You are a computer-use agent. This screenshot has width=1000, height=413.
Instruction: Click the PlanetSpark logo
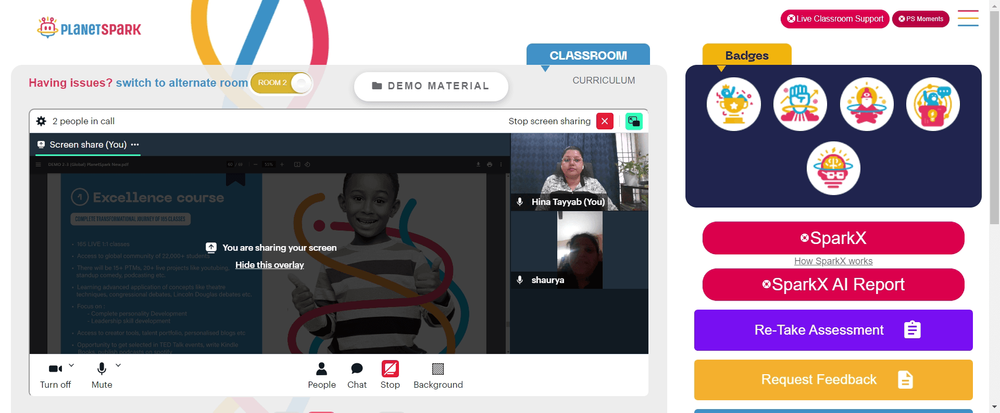tap(89, 28)
